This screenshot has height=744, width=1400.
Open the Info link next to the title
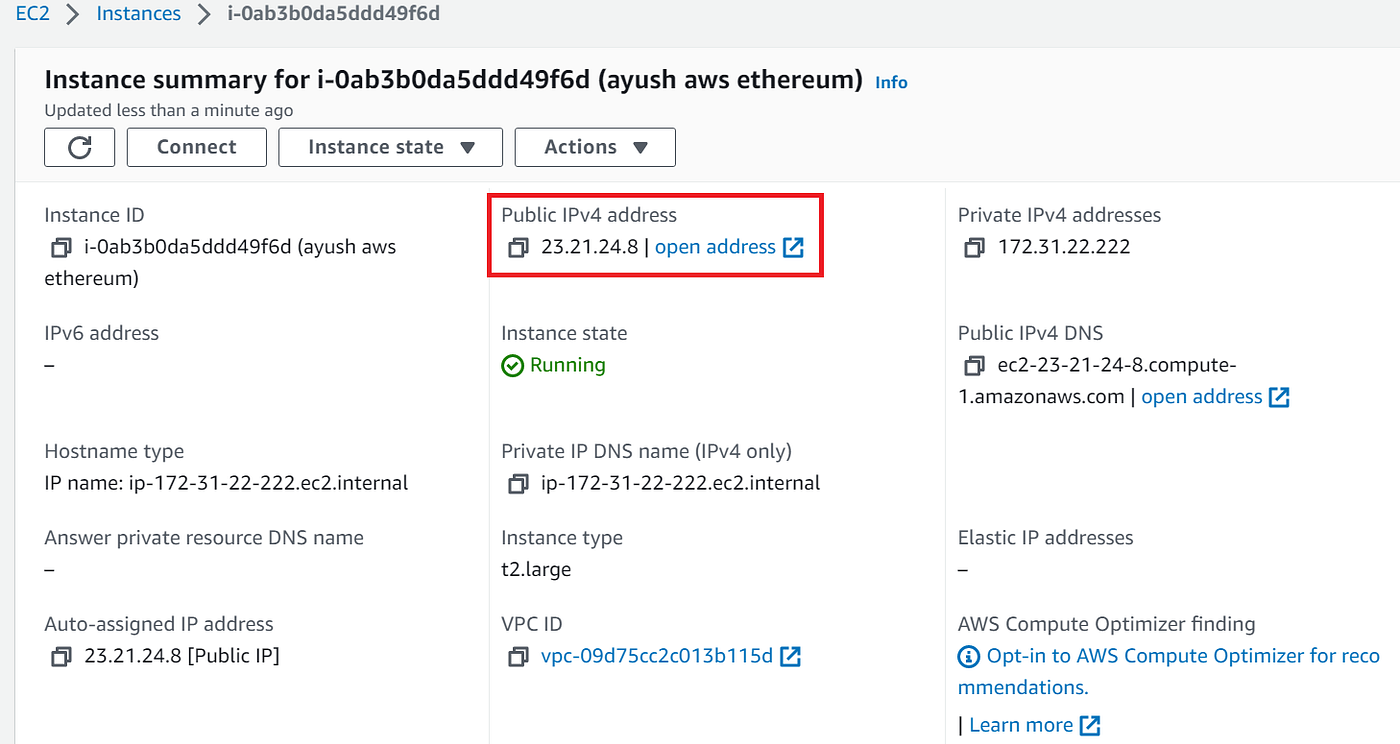click(891, 82)
